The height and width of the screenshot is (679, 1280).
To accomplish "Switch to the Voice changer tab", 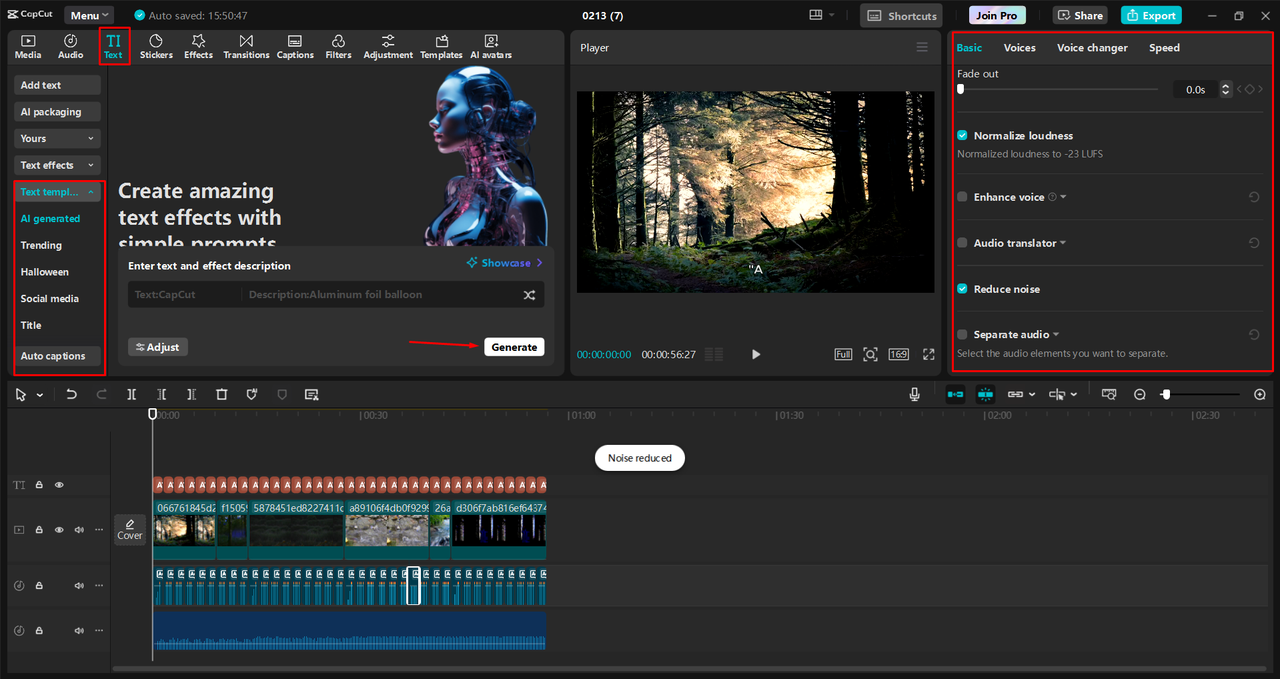I will click(1092, 48).
